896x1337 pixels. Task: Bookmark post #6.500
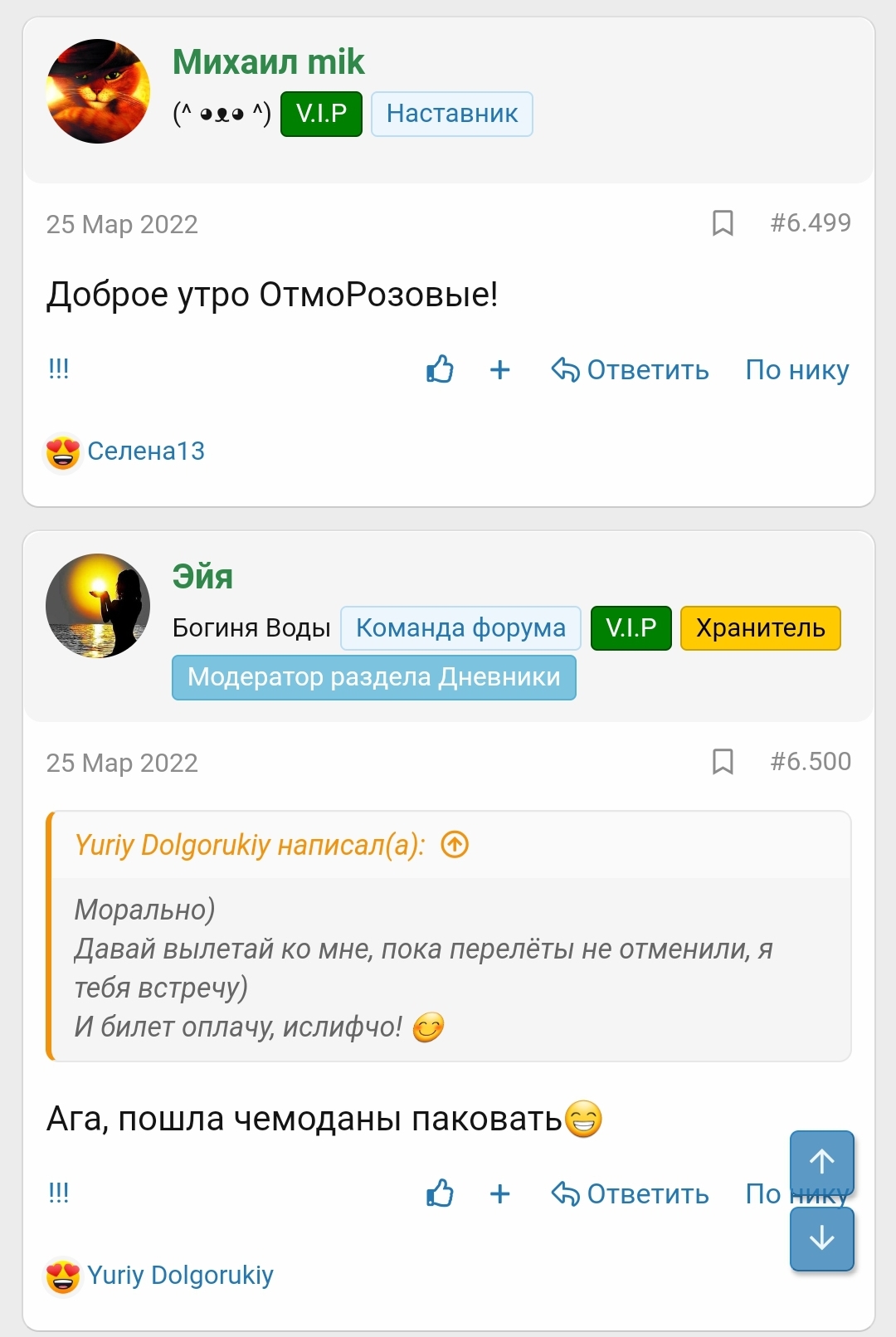tap(723, 762)
